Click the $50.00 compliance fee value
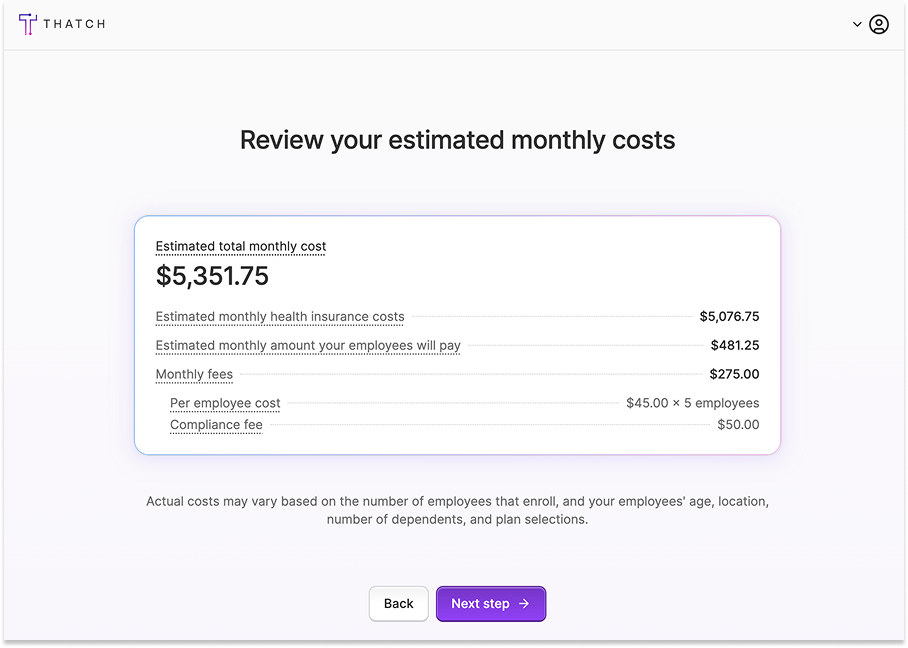 pyautogui.click(x=738, y=424)
